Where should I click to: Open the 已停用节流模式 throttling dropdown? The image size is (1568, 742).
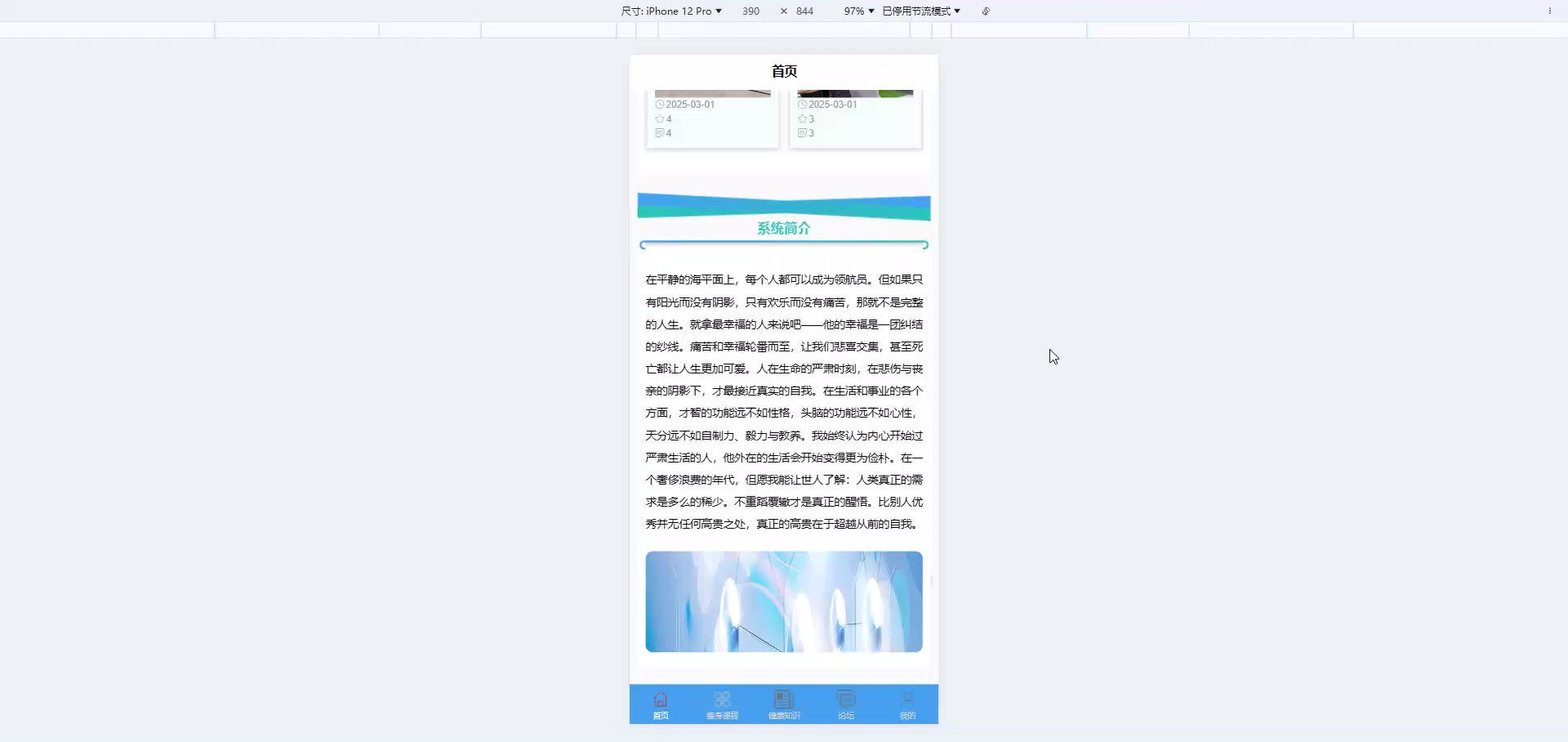tap(921, 11)
